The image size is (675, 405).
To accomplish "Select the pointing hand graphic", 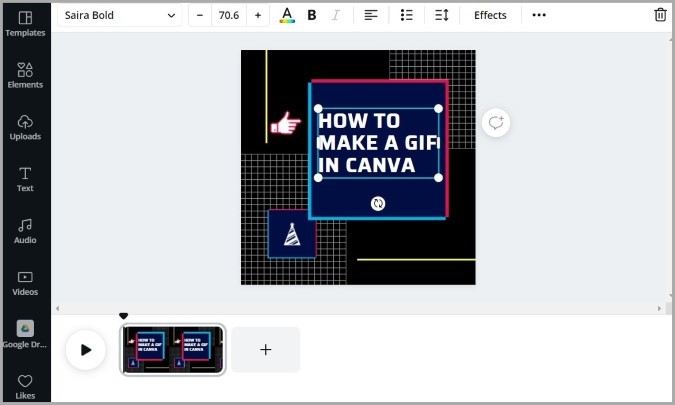I will pyautogui.click(x=285, y=124).
